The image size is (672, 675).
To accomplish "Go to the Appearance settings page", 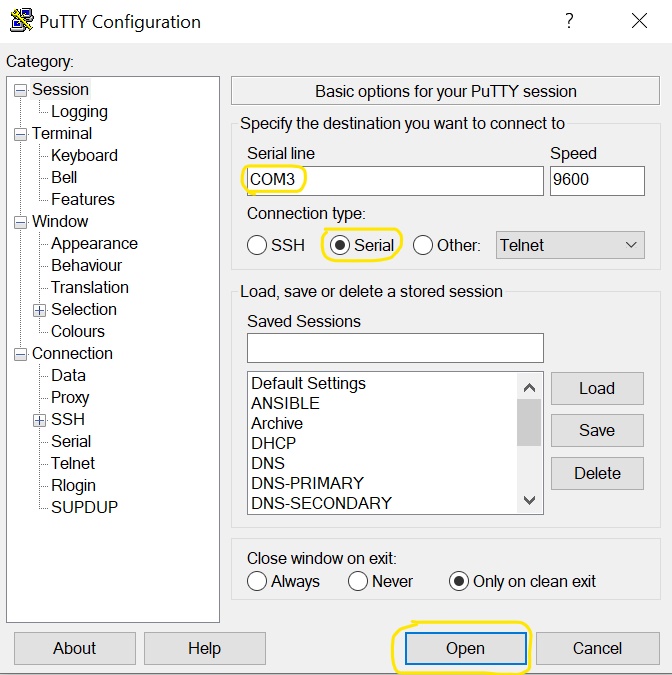I will pos(94,244).
